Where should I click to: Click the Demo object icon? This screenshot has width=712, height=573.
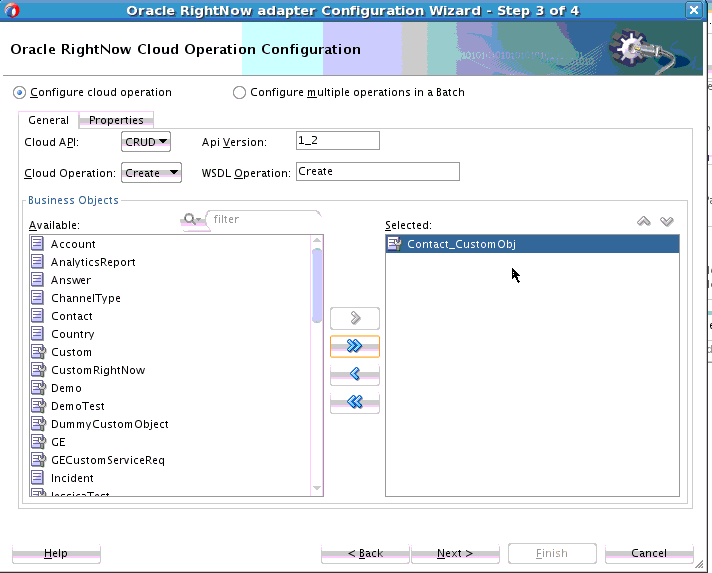(x=39, y=388)
